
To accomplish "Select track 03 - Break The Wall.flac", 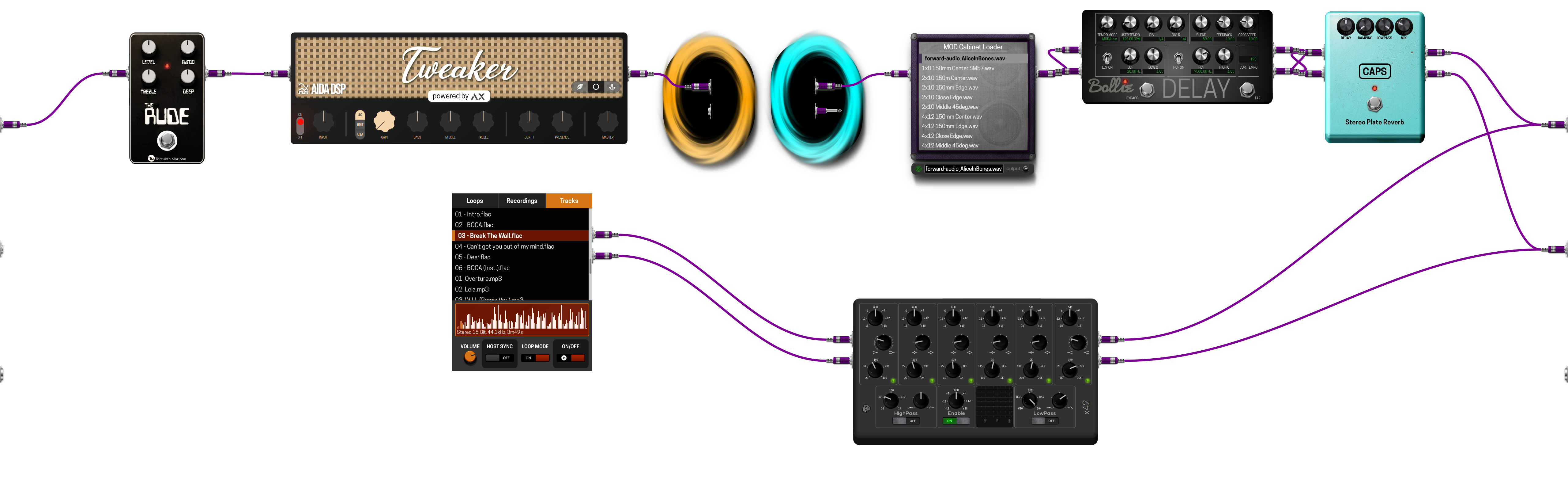I will (520, 236).
